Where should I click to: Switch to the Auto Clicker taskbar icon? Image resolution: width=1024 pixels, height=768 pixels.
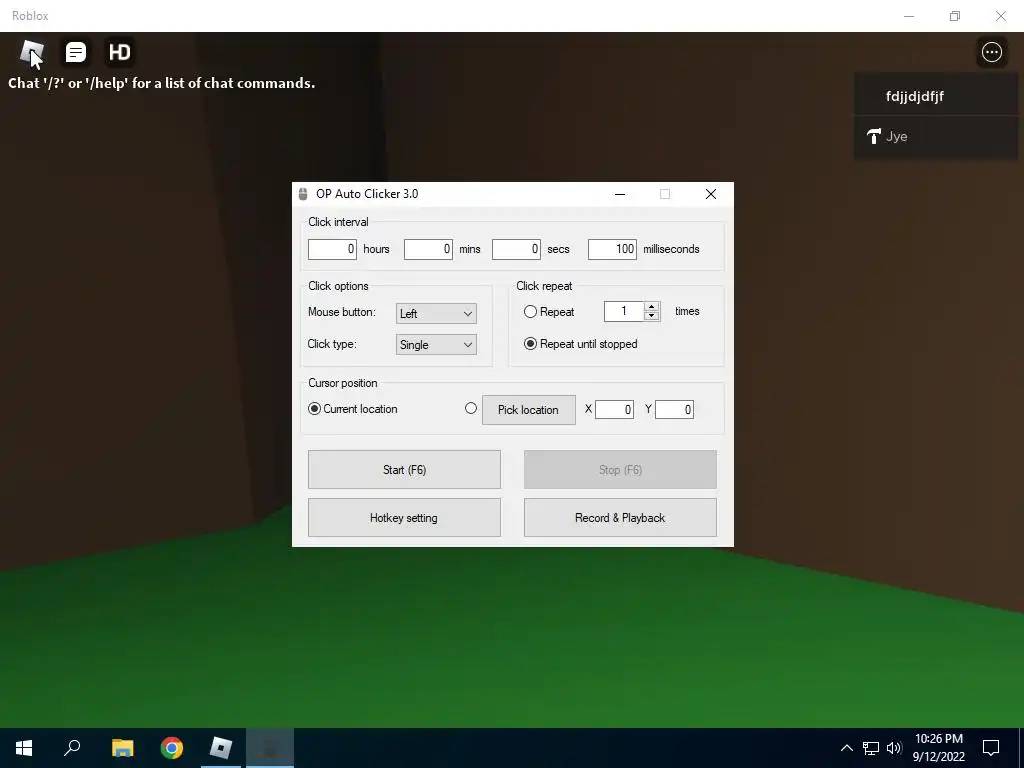point(270,748)
